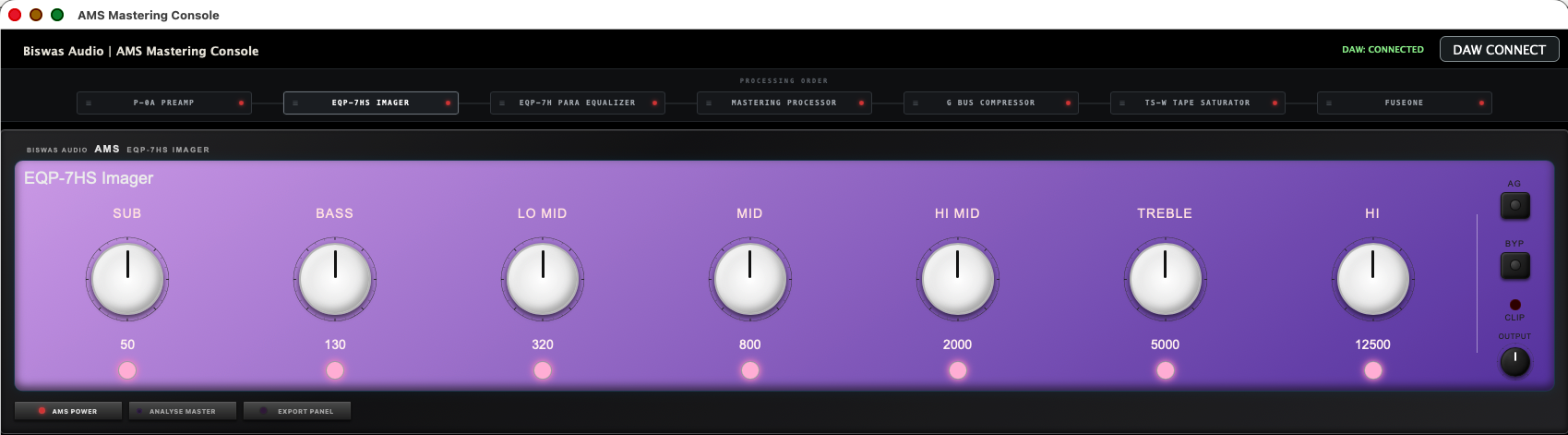Viewport: 1568px width, 435px height.
Task: Toggle the pink LED under 130 Hz
Action: pyautogui.click(x=335, y=370)
